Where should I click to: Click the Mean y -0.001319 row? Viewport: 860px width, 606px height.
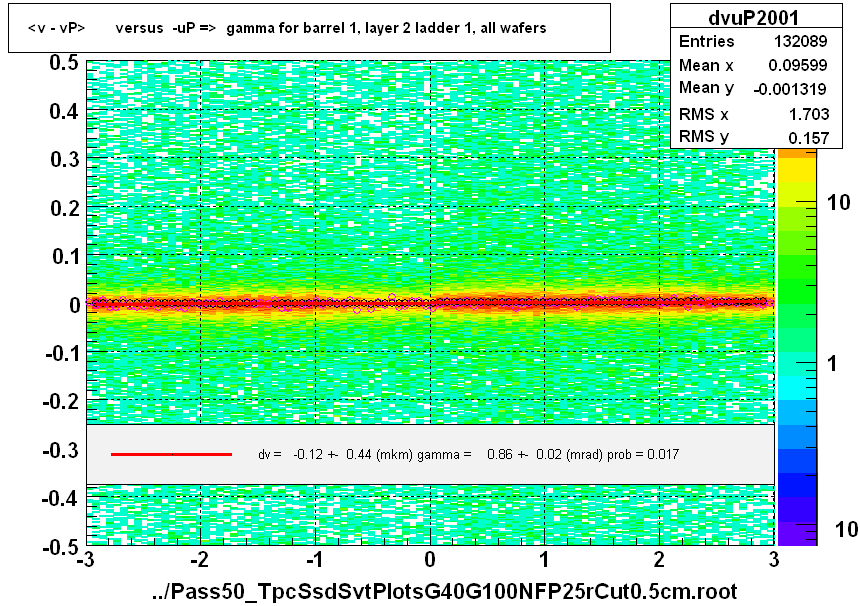click(753, 88)
